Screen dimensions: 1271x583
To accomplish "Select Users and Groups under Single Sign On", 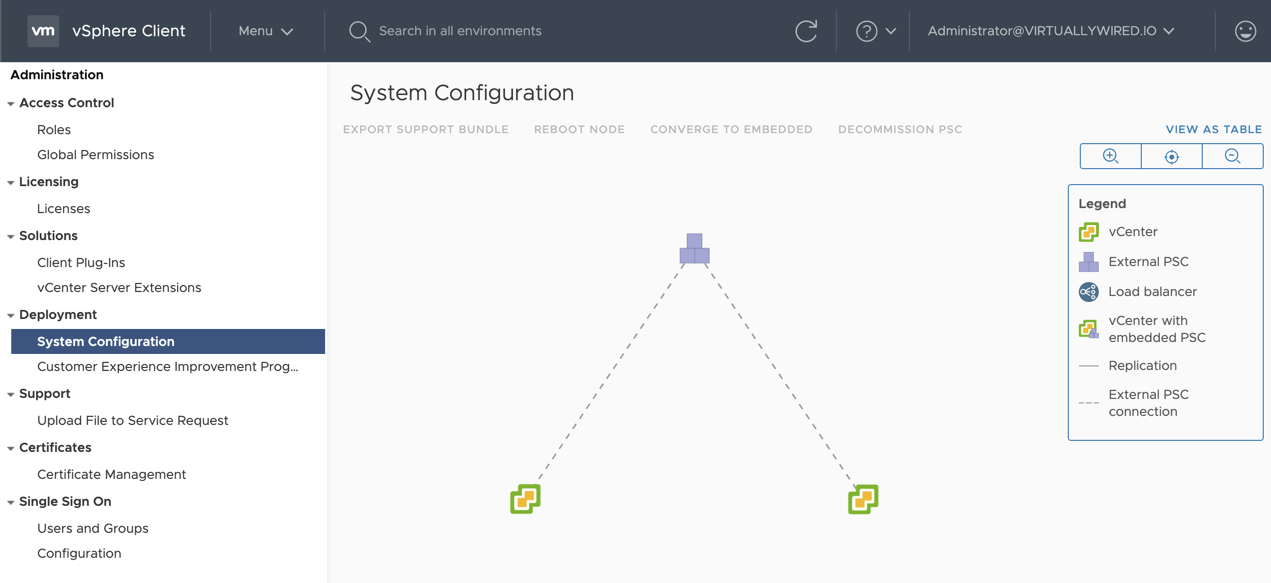I will coord(93,528).
